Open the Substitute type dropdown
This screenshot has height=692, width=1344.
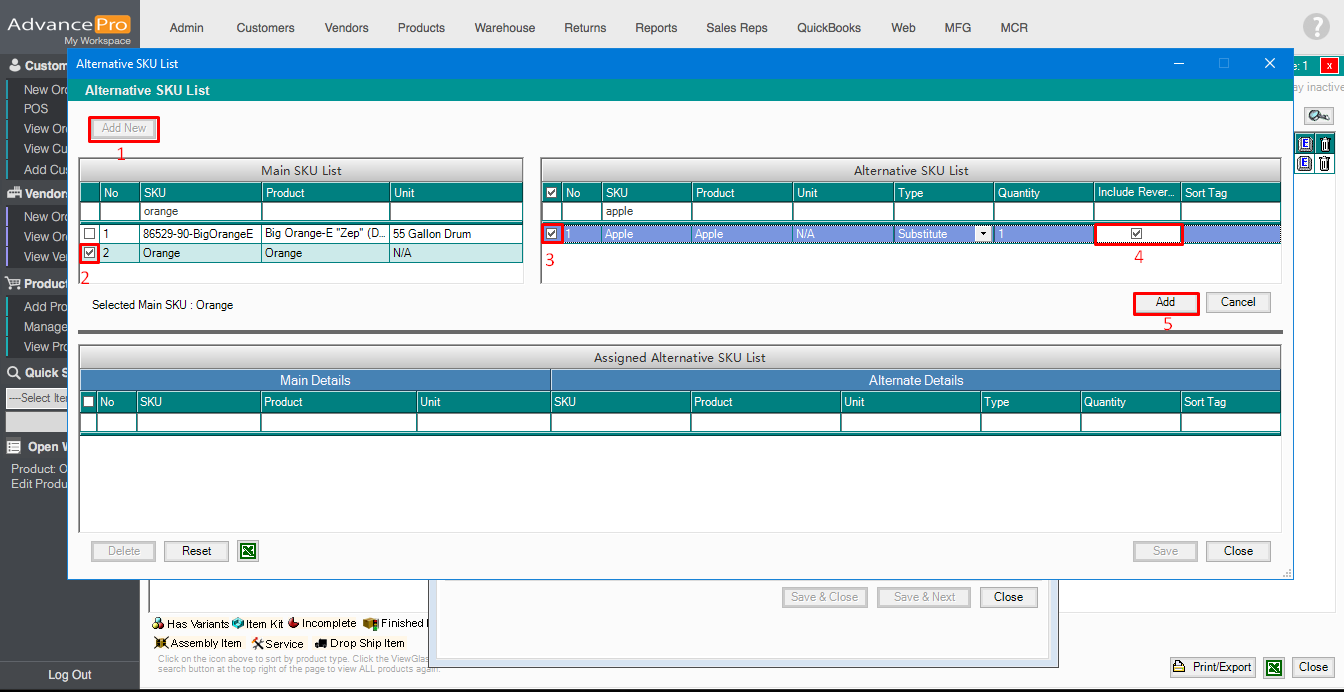click(x=983, y=234)
